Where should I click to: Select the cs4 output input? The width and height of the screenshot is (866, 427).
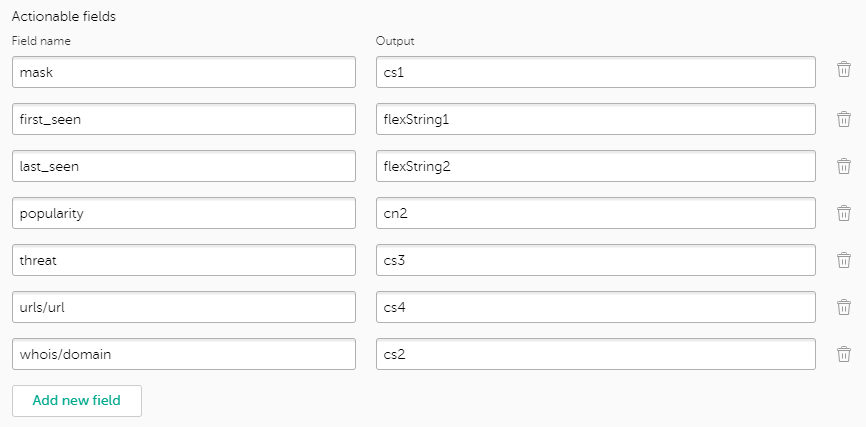(x=596, y=307)
